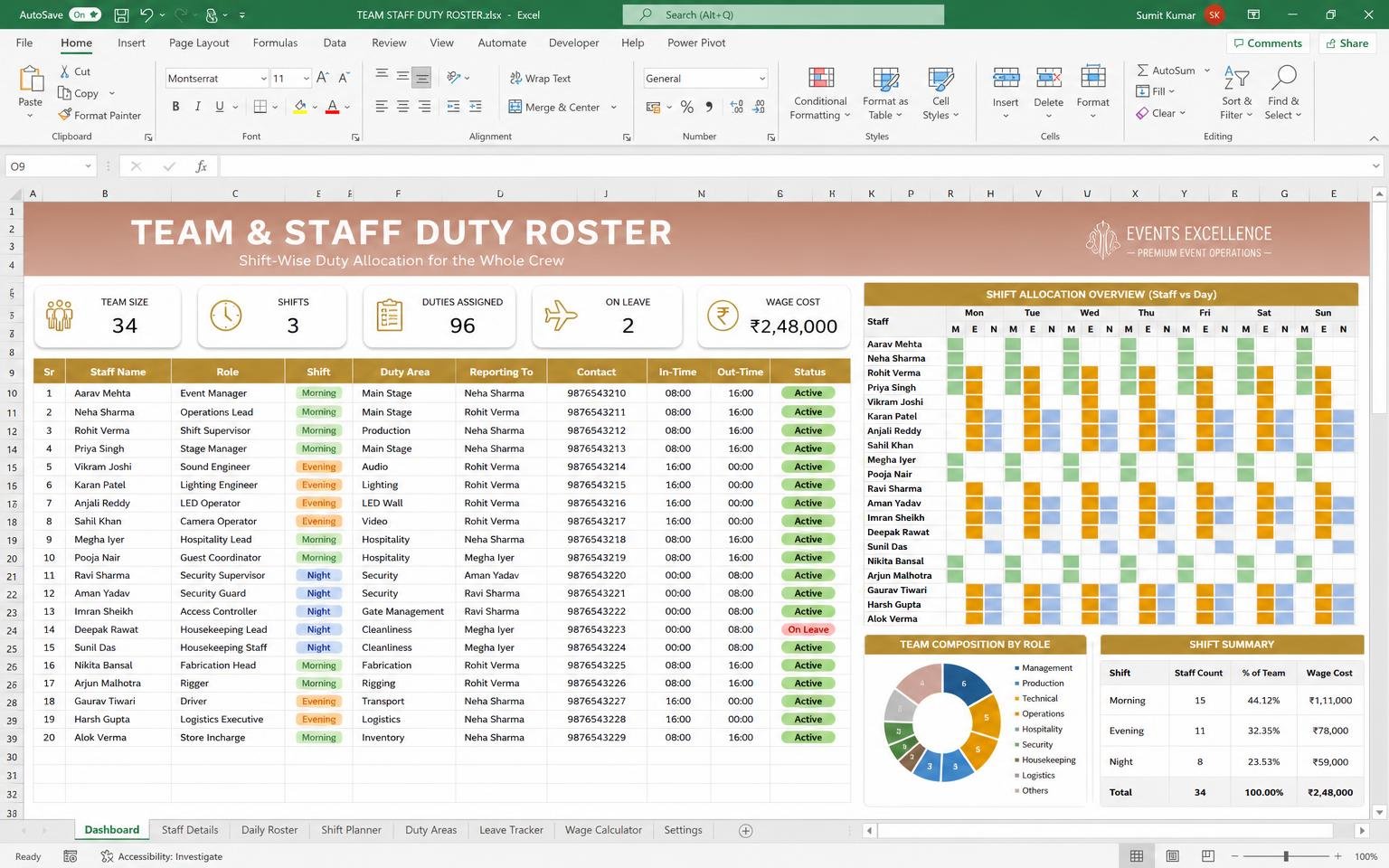The width and height of the screenshot is (1389, 868).
Task: Click the Comments button
Action: [1267, 42]
